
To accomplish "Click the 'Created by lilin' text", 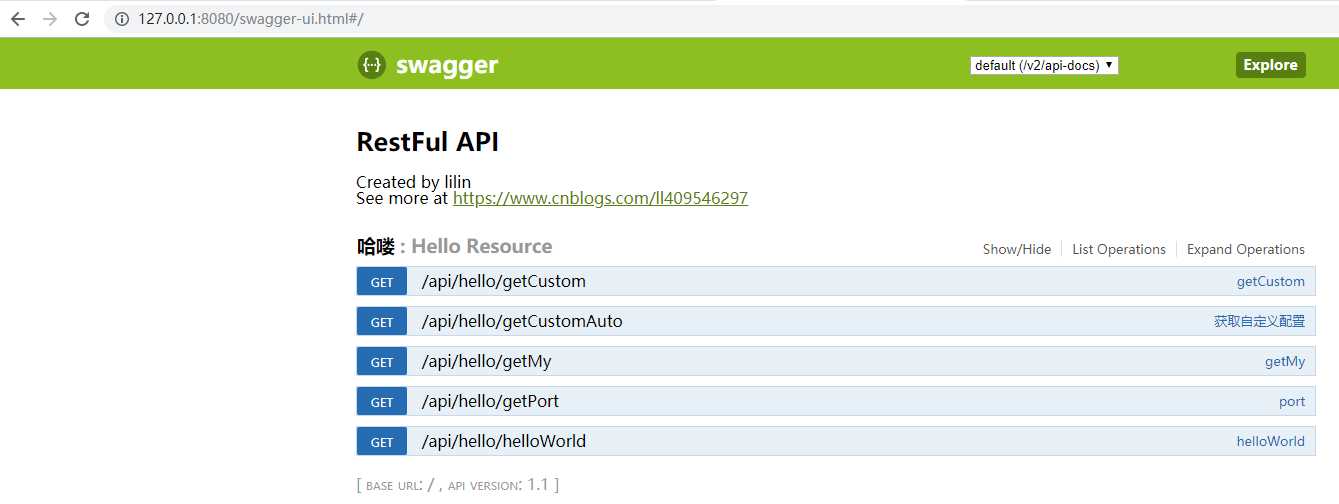I will [414, 182].
